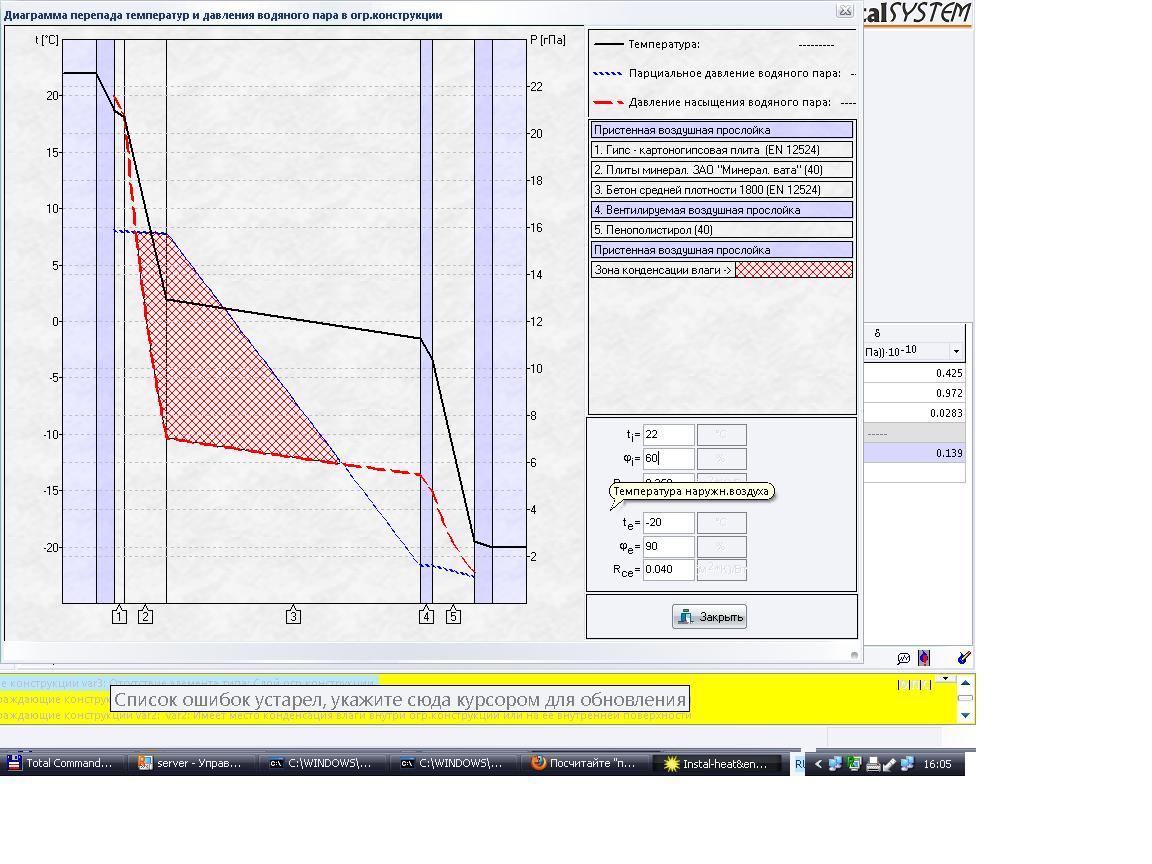Click the diagram window title bar text
Viewport: 1152px width, 864px height.
click(223, 15)
